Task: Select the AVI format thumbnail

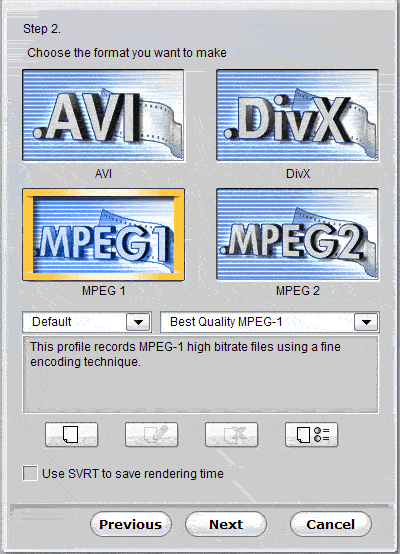Action: click(x=103, y=115)
